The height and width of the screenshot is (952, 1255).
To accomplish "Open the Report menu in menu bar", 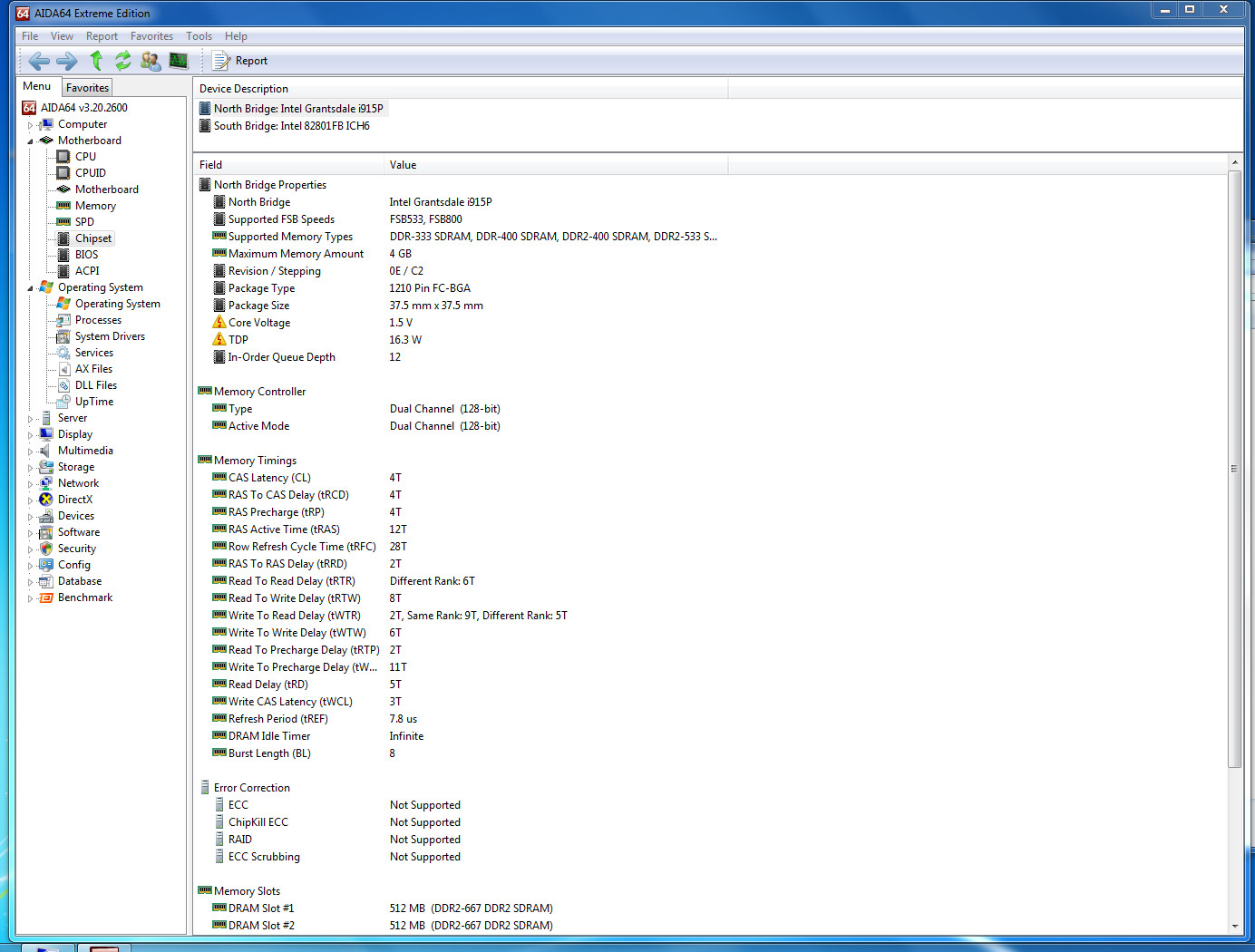I will [x=102, y=36].
